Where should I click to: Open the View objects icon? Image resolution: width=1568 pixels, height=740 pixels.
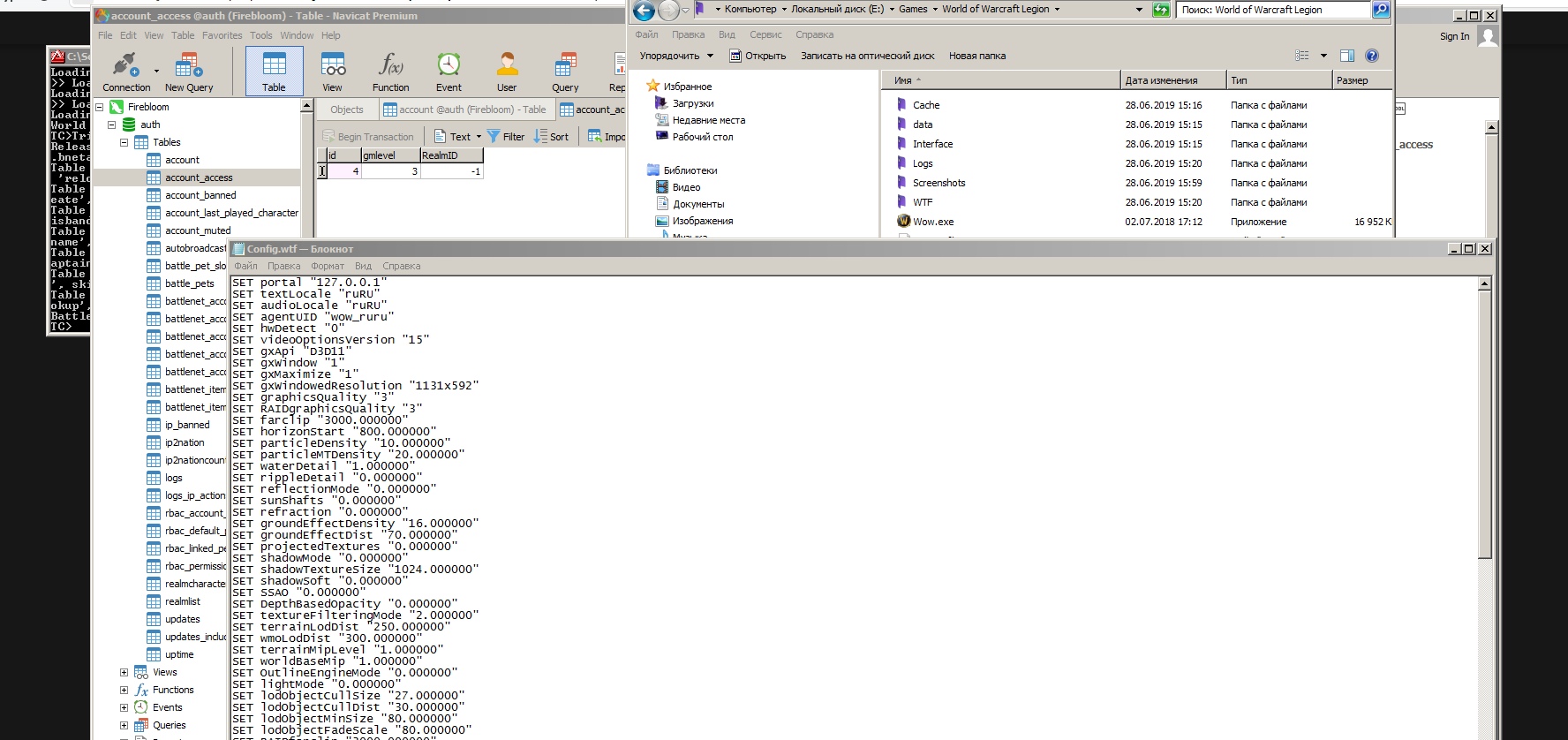pos(332,72)
